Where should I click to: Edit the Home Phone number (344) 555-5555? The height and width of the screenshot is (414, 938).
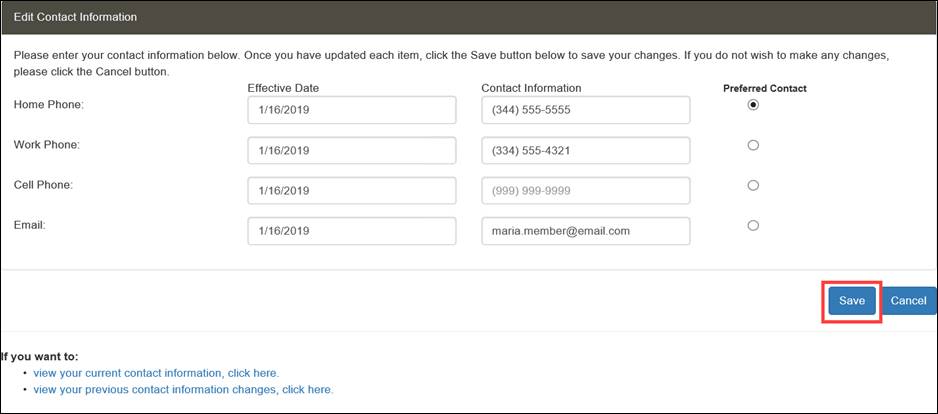point(586,111)
